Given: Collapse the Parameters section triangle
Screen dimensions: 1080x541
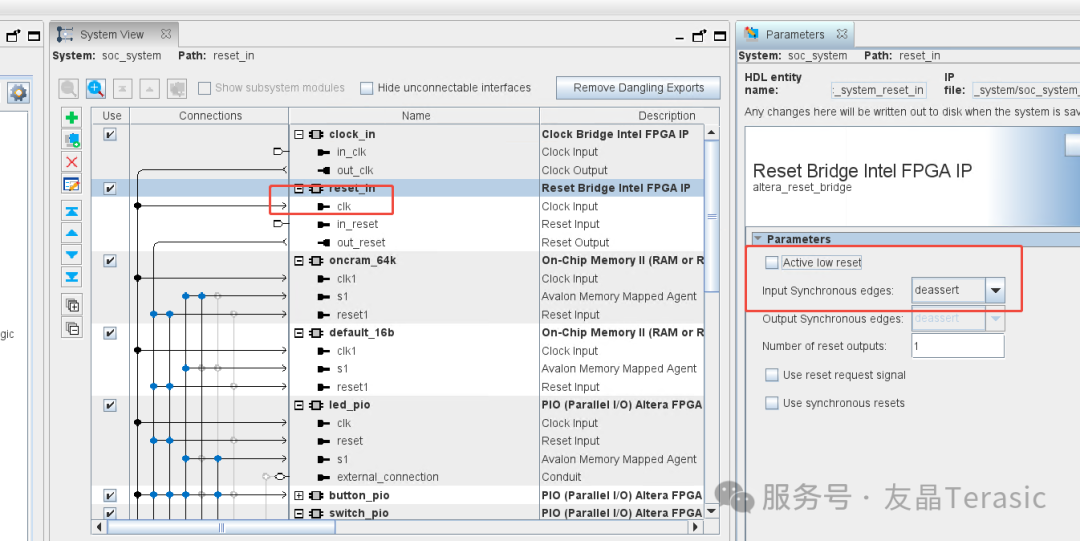Looking at the screenshot, I should [x=758, y=239].
